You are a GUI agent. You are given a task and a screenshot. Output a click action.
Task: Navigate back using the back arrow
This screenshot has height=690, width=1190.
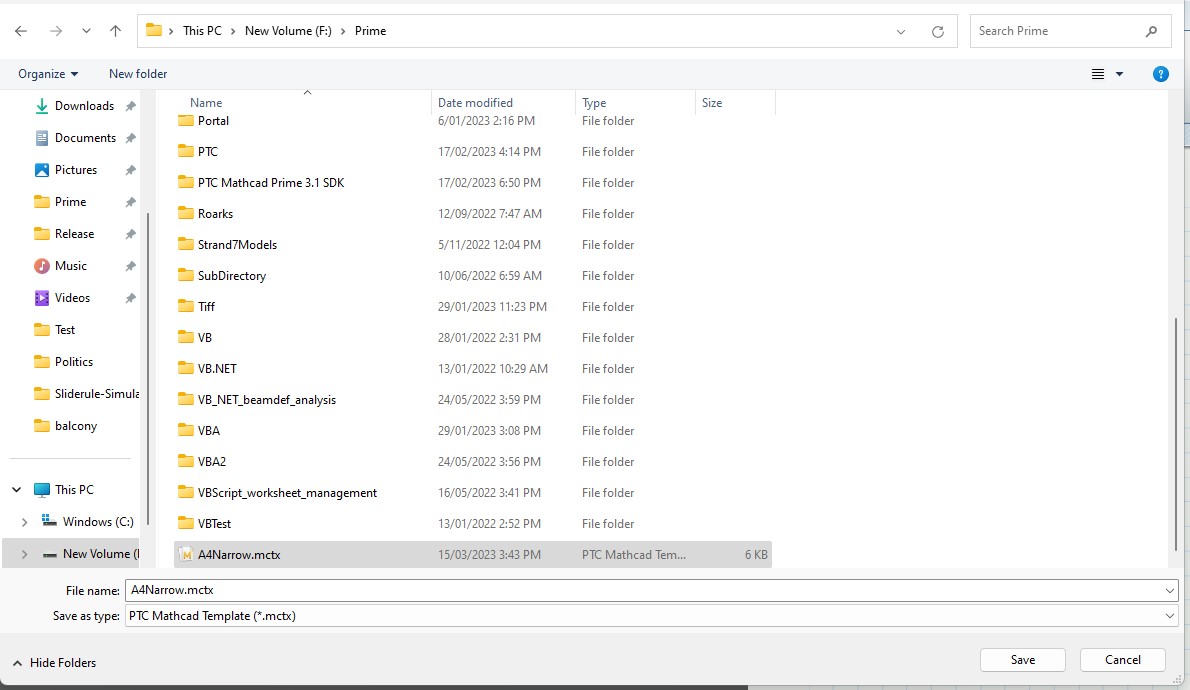point(20,30)
